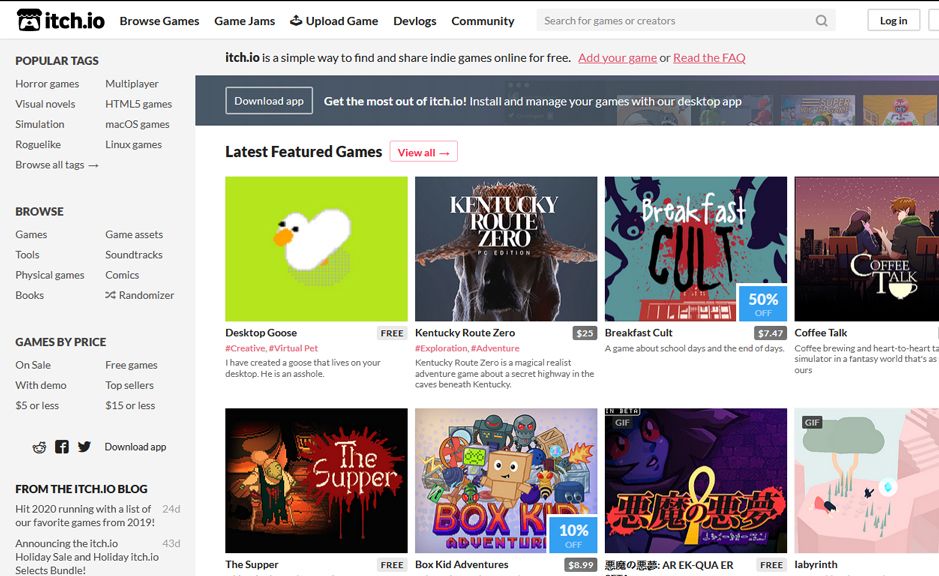Open HTML5 games tag
939x576 pixels.
tap(138, 104)
